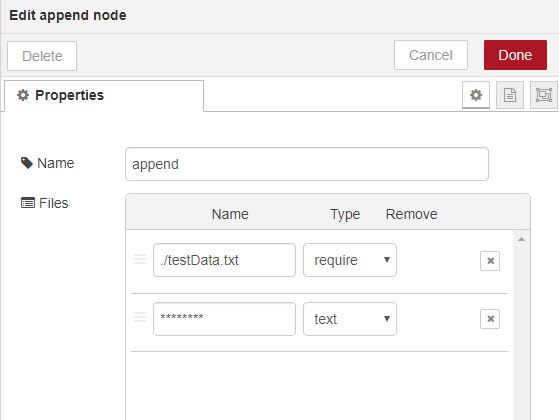
Task: Grab drag handle of testData.txt row
Action: pos(140,259)
